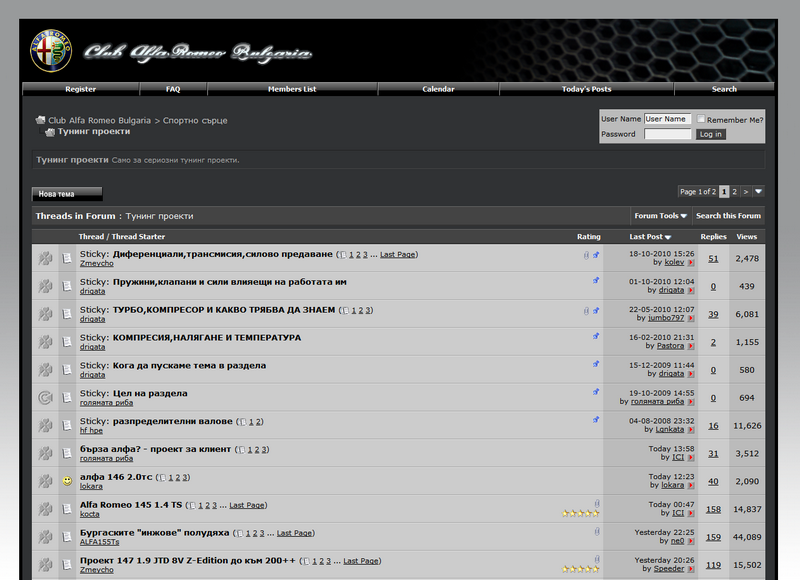The width and height of the screenshot is (800, 580).
Task: Click thread status icon for алфа 146 2.0тс
Action: click(x=45, y=481)
